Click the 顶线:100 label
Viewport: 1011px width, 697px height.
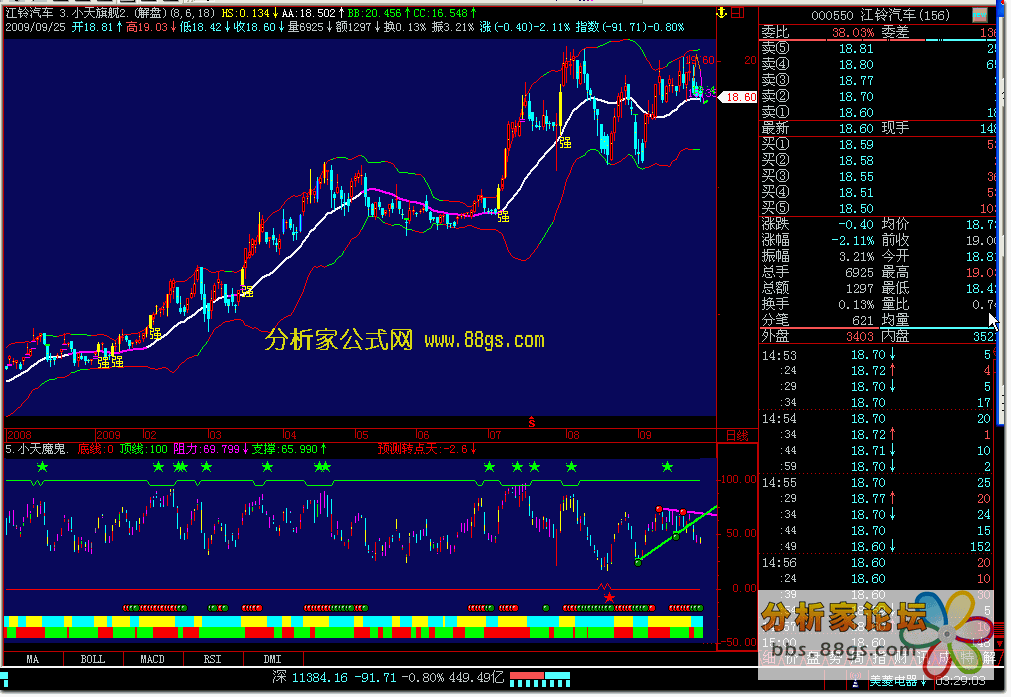[x=143, y=449]
